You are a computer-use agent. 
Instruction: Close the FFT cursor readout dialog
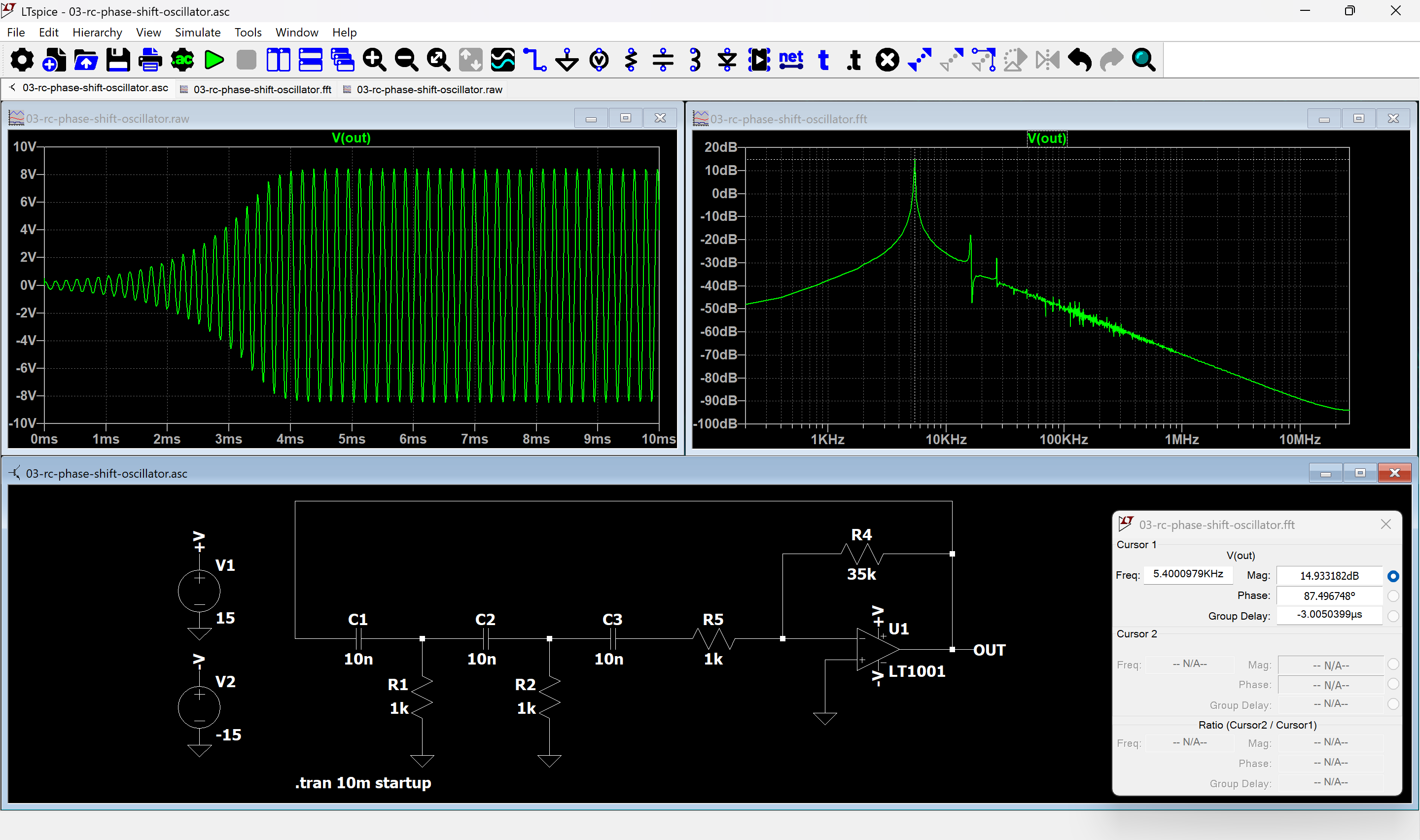coord(1385,524)
